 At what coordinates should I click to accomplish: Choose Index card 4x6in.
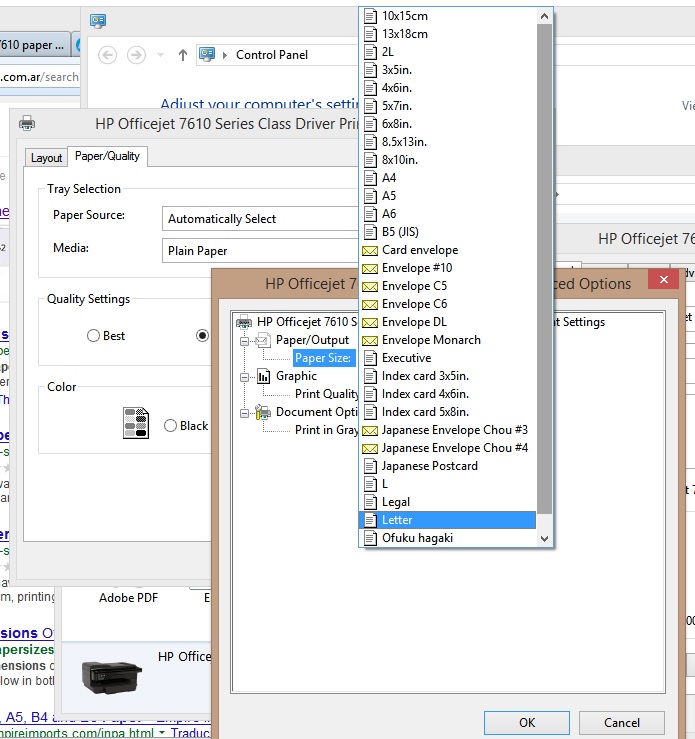pos(448,394)
